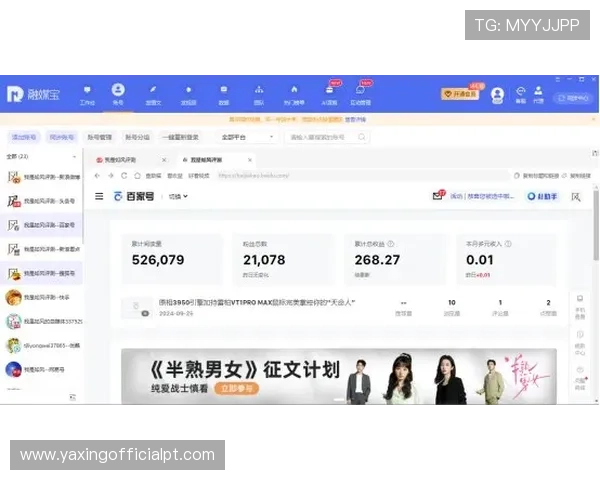Click the rounded button at the header's far right
The image size is (600, 480).
point(573,98)
